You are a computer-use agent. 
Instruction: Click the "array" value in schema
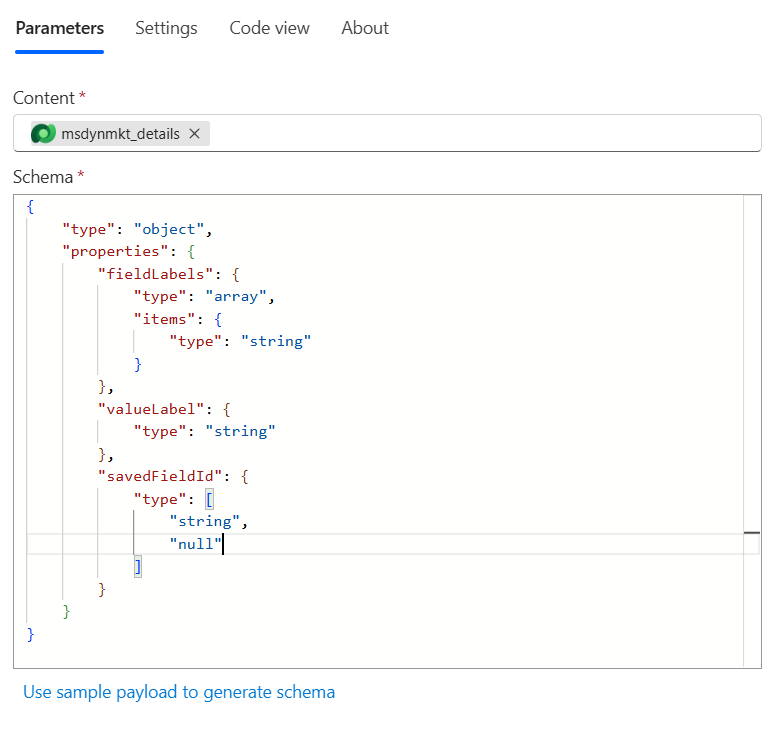point(238,296)
